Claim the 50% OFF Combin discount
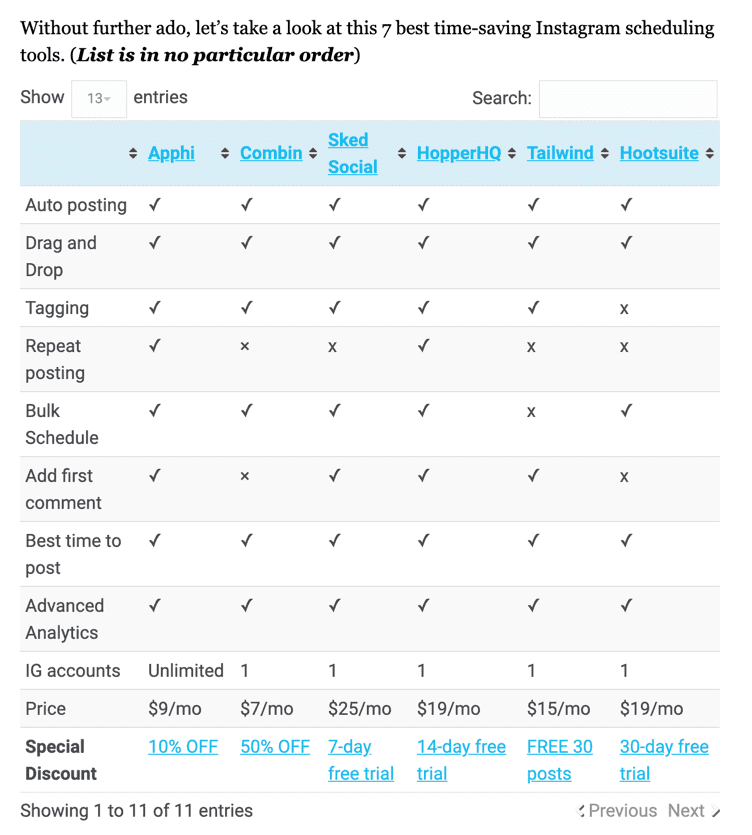752x835 pixels. point(274,747)
